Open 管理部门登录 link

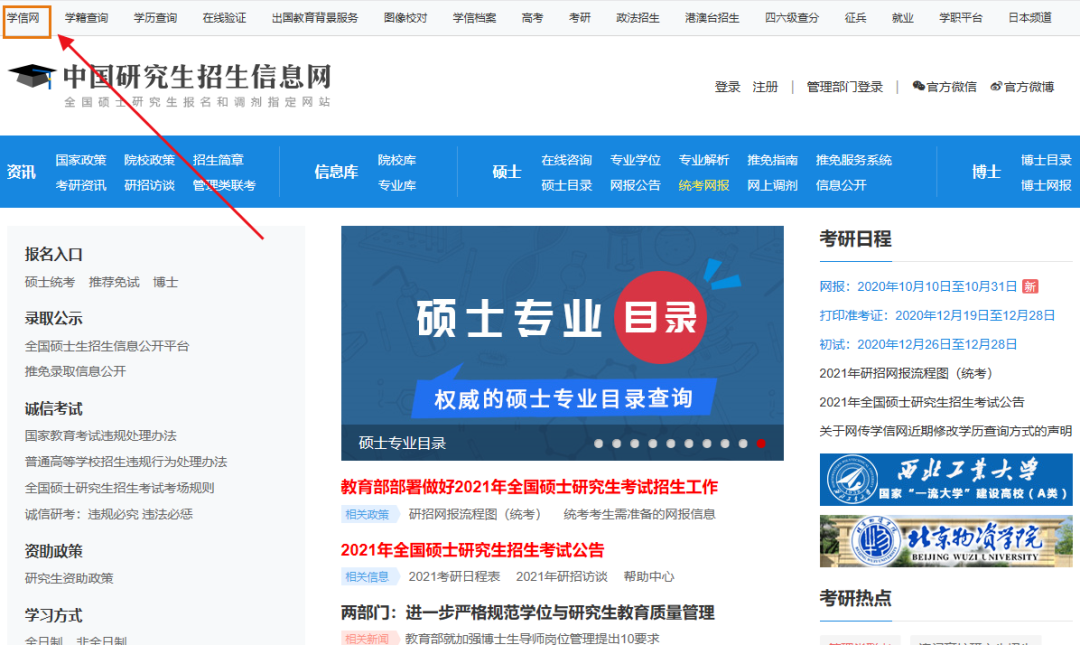click(x=845, y=87)
